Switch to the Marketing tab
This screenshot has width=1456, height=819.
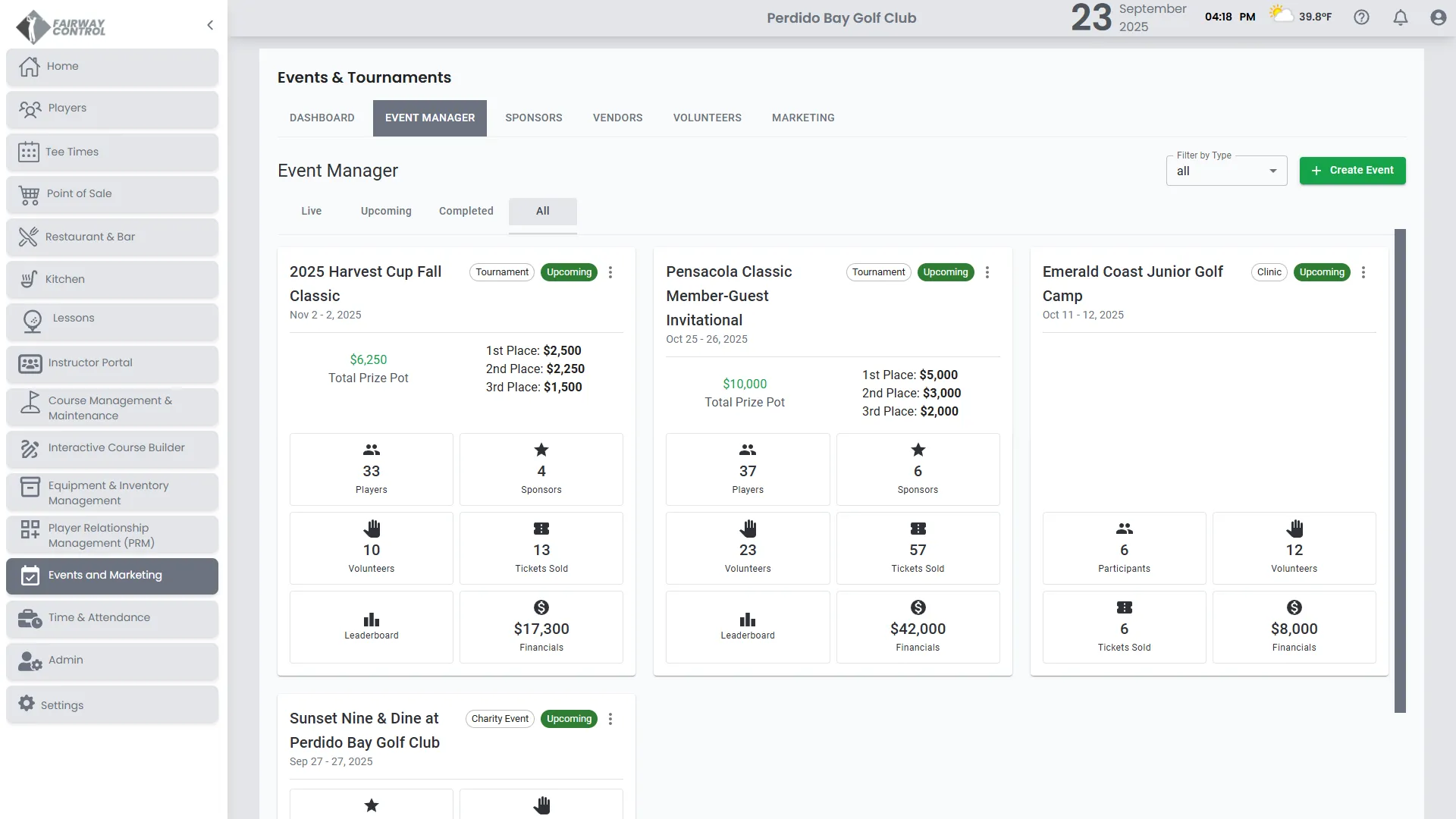click(802, 118)
